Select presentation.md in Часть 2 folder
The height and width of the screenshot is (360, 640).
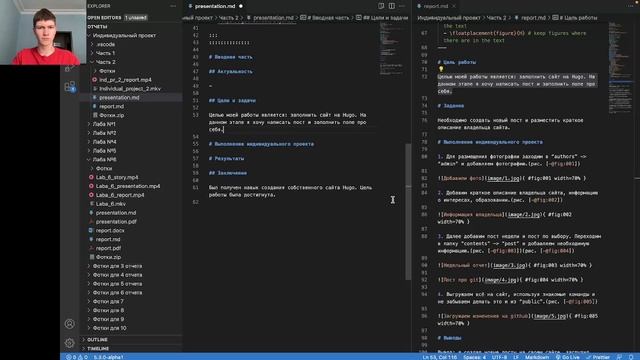[x=119, y=98]
